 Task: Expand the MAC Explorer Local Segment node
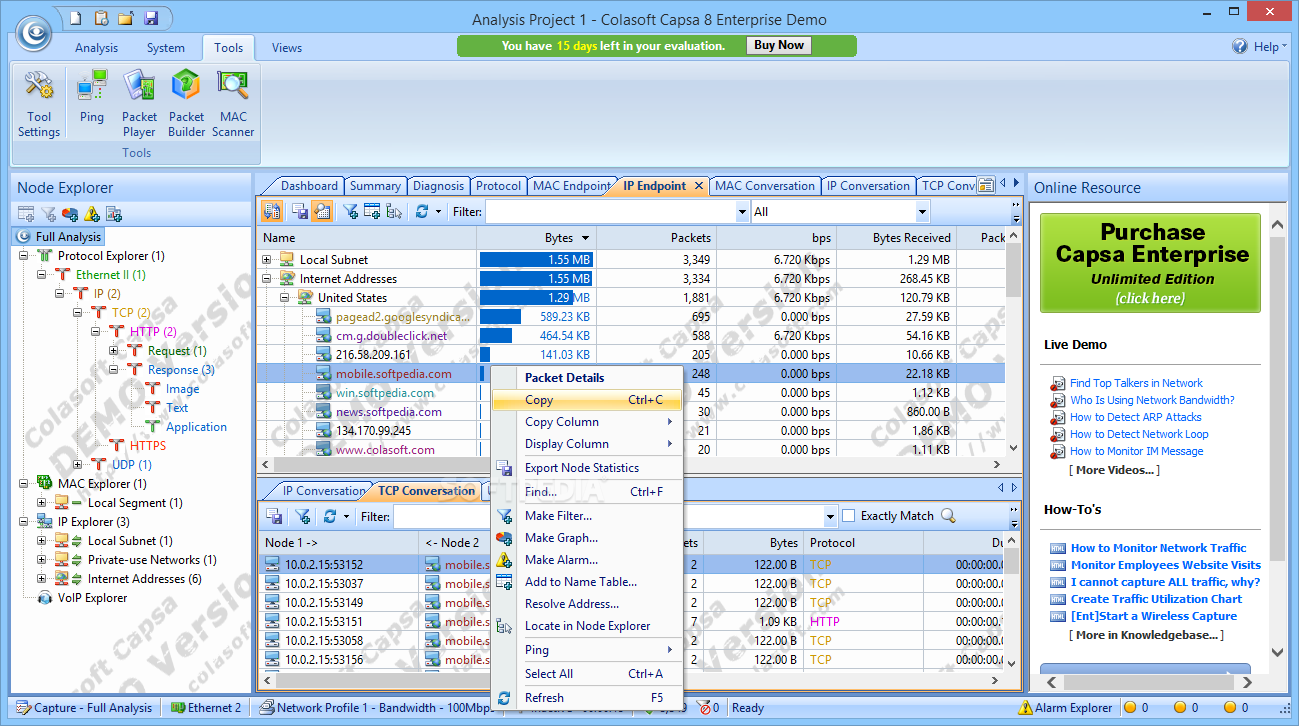pyautogui.click(x=41, y=503)
